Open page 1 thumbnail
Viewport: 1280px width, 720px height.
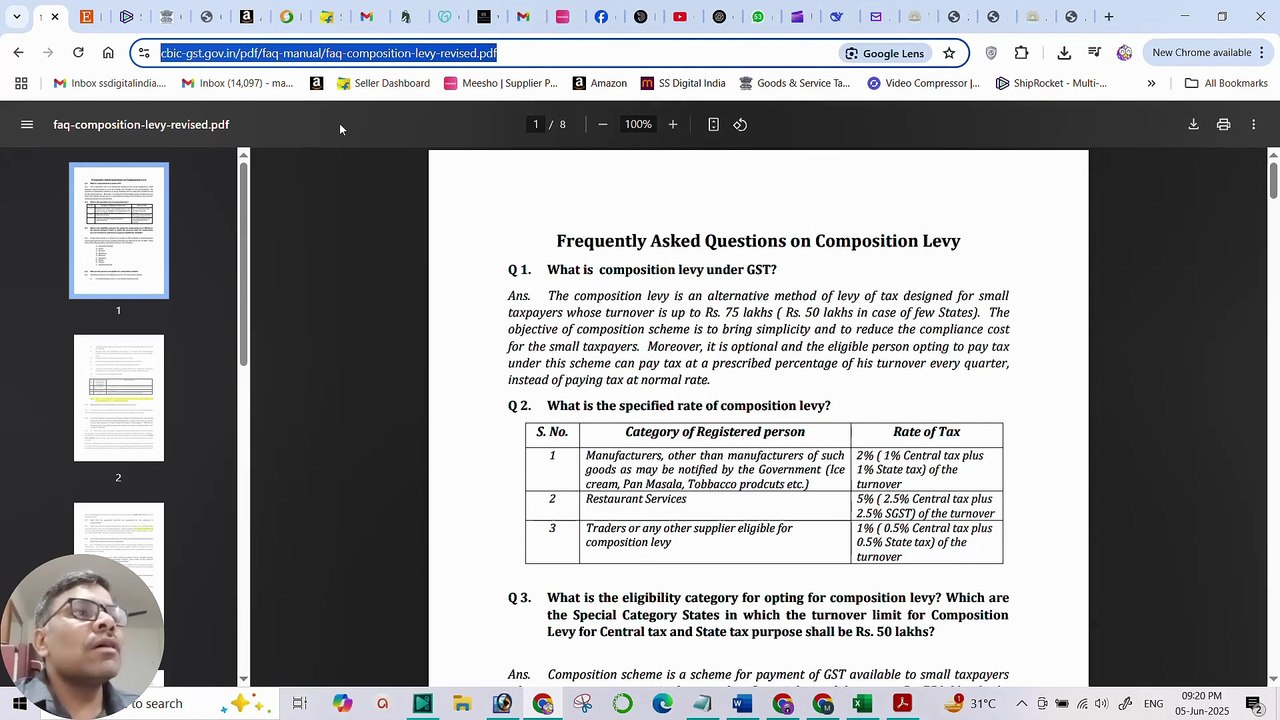pos(119,231)
